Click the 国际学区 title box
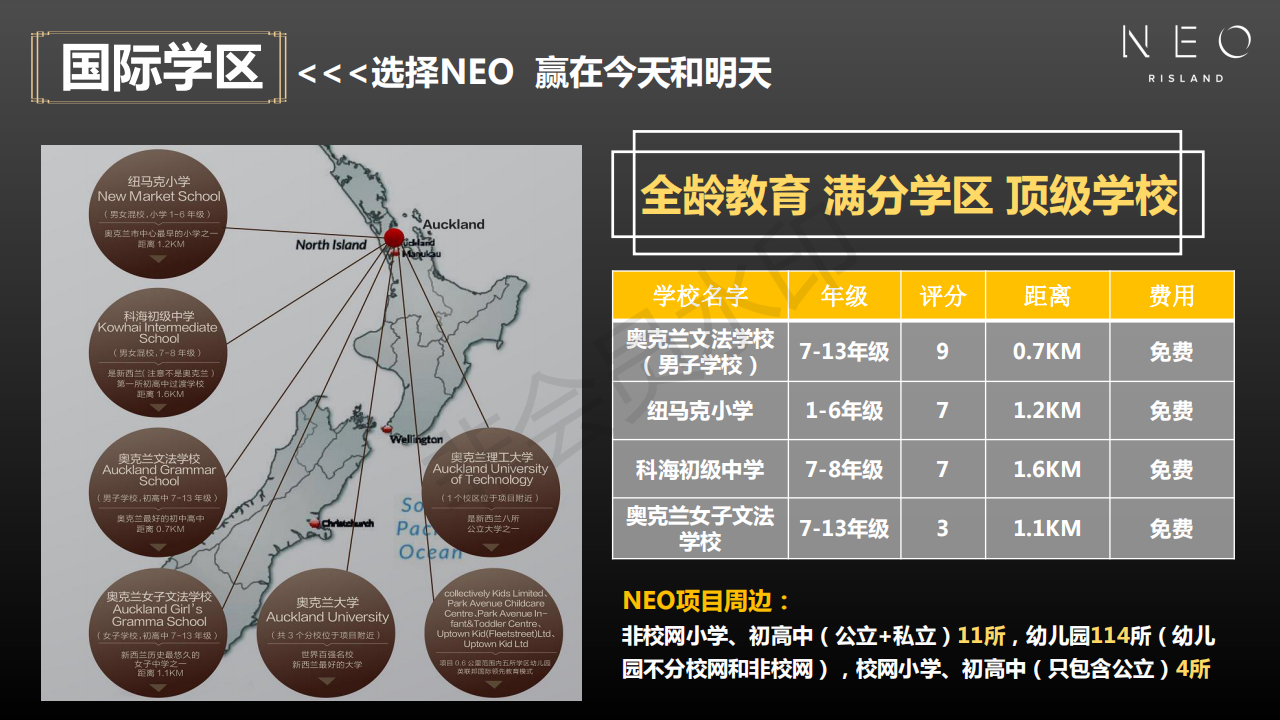 pos(160,68)
